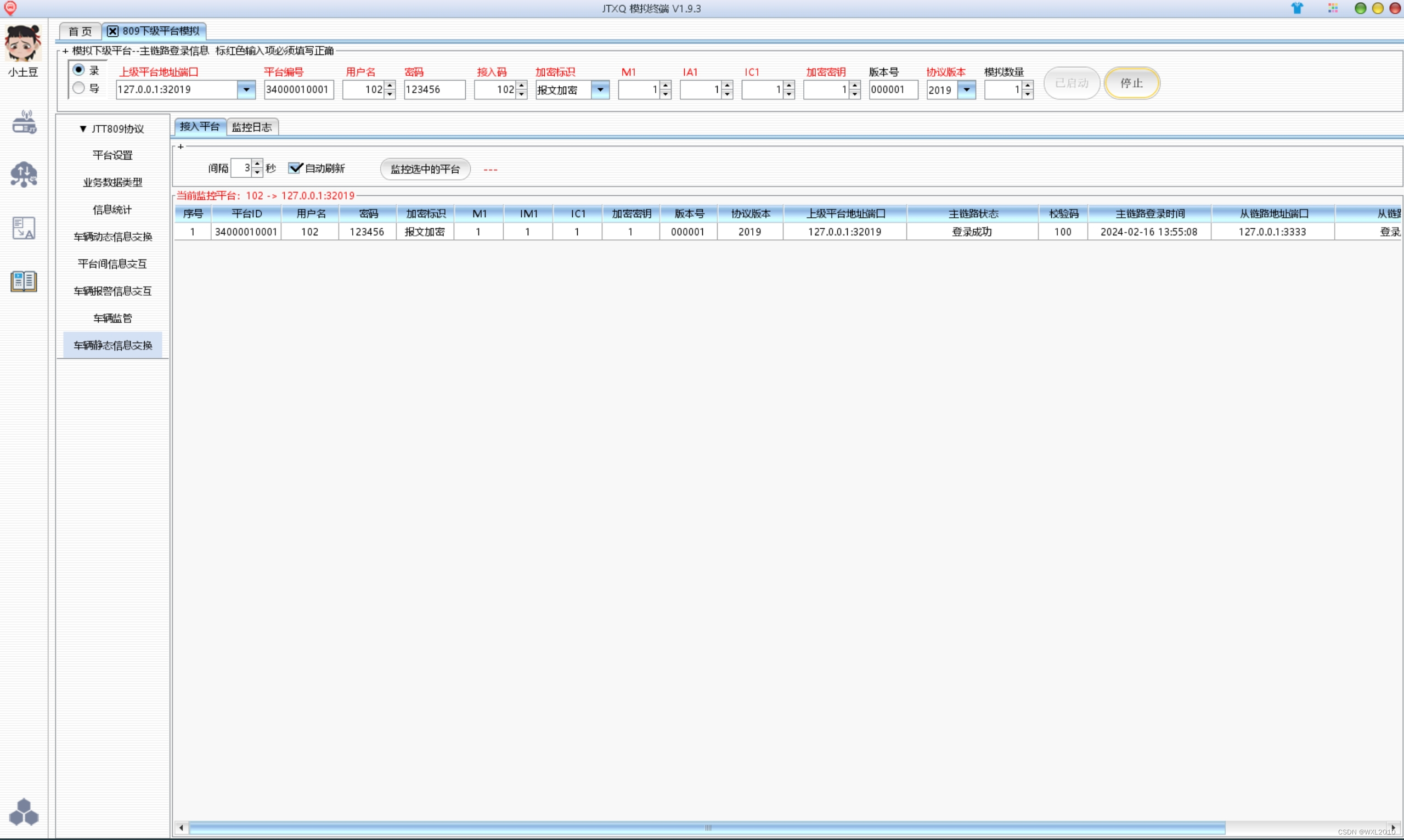Collapse the JTT809协议 tree node
The height and width of the screenshot is (840, 1404).
[83, 129]
